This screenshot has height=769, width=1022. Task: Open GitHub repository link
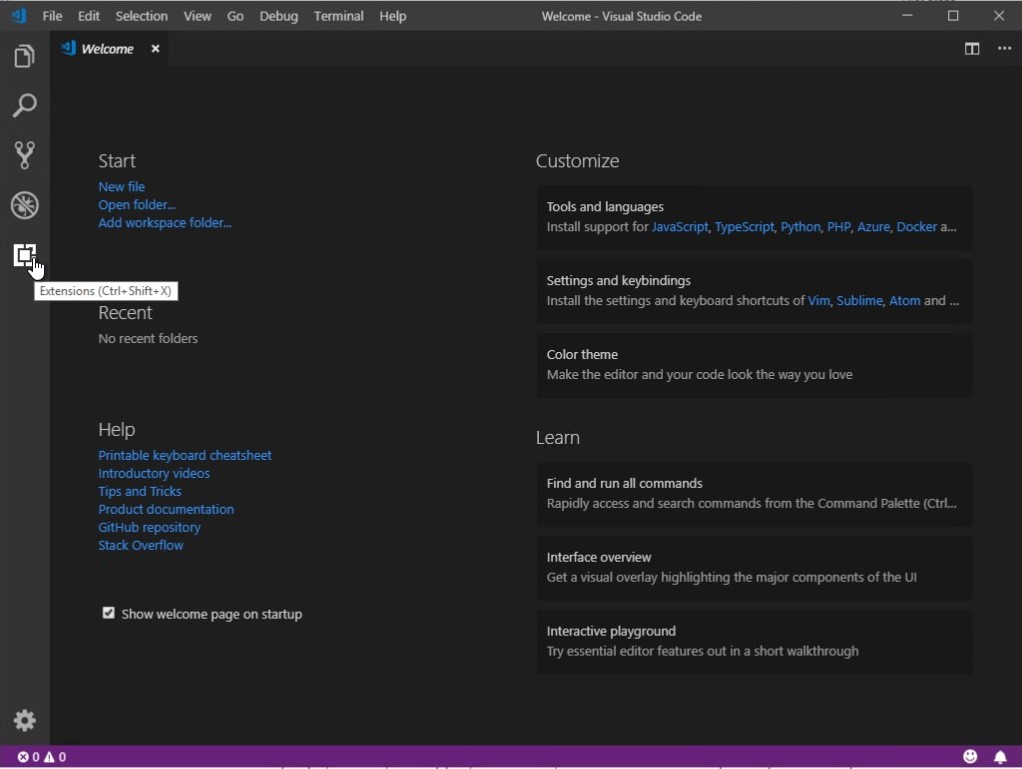click(x=149, y=527)
